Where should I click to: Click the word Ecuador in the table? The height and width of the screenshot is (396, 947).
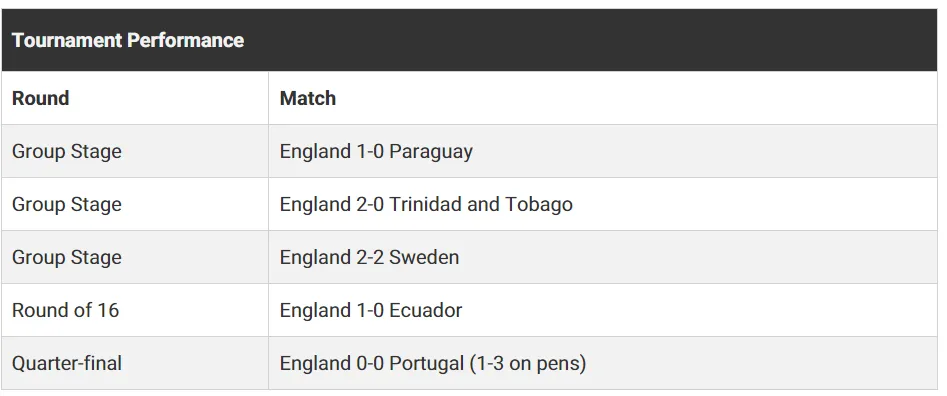click(426, 310)
